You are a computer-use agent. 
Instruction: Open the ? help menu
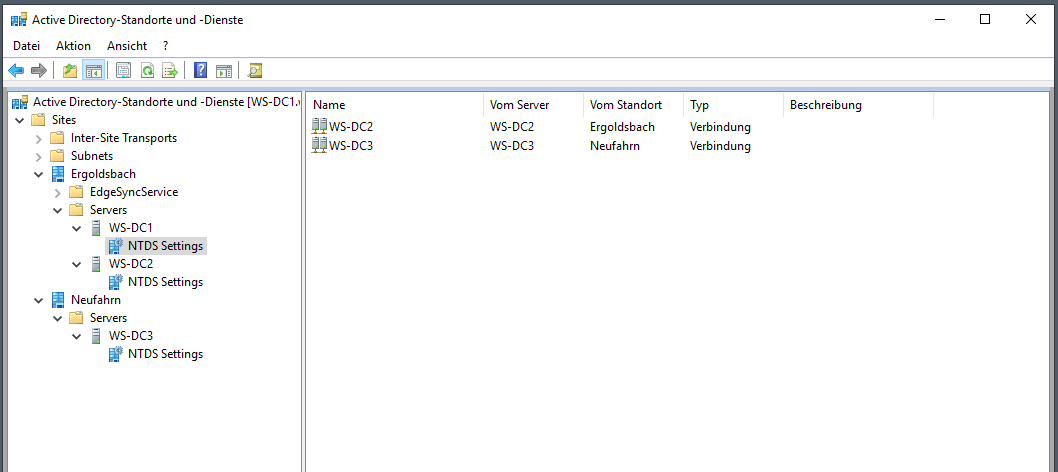point(165,46)
